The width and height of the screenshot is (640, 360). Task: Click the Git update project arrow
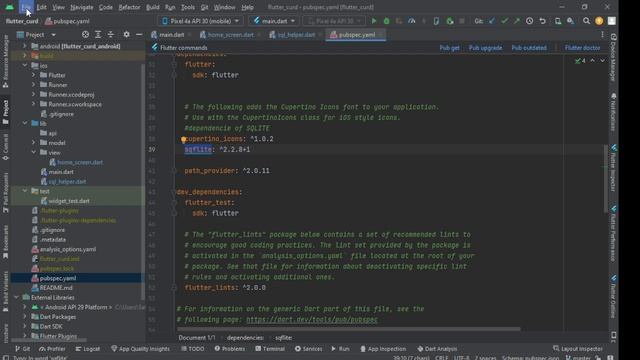tap(492, 21)
